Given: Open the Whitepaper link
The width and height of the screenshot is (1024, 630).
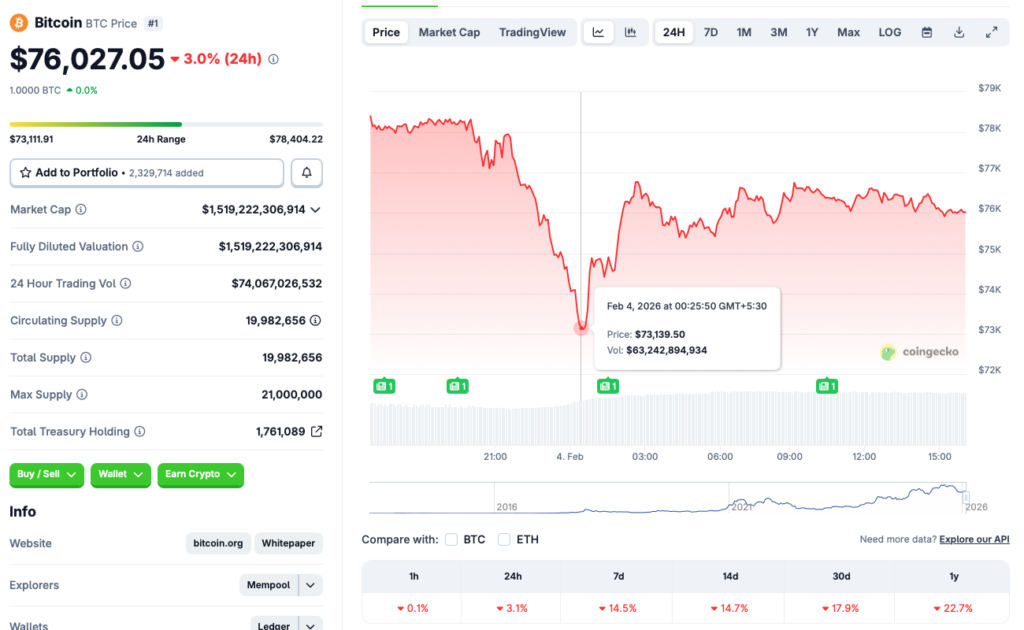Looking at the screenshot, I should coord(288,543).
